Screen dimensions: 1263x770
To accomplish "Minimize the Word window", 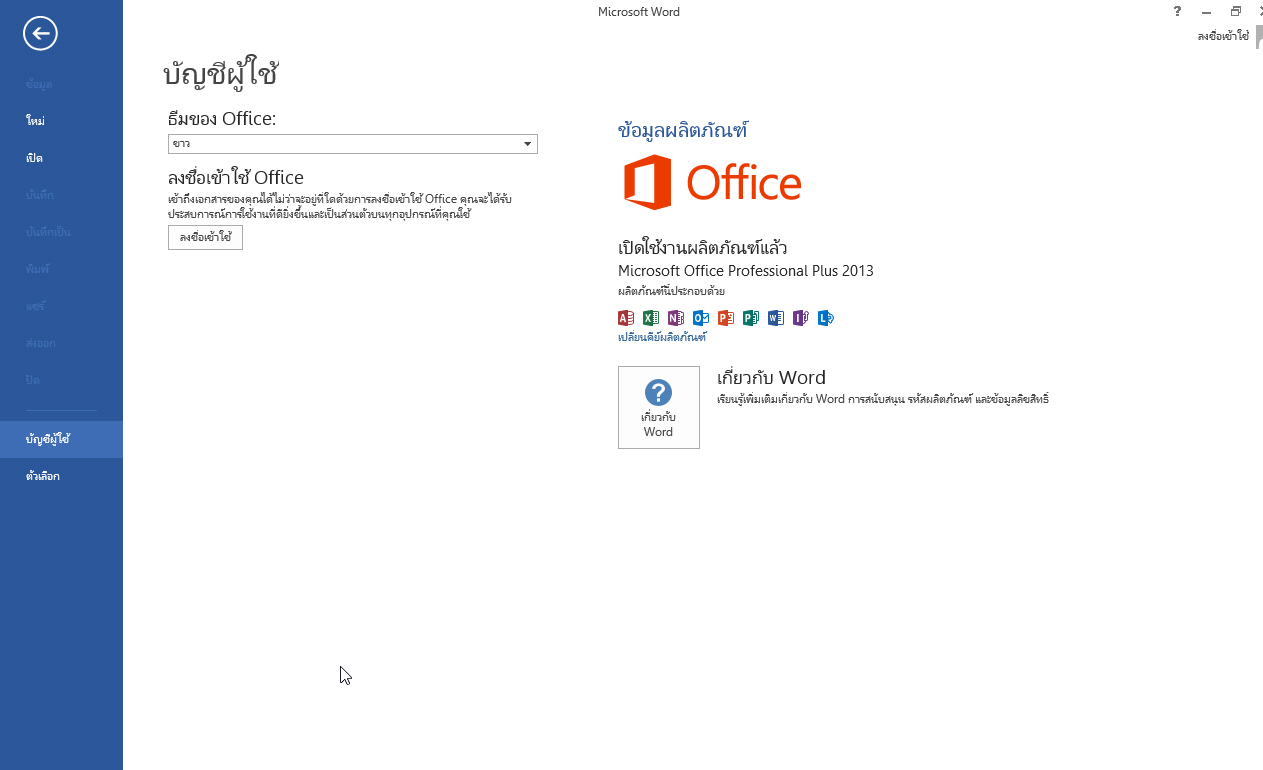I will [1206, 11].
